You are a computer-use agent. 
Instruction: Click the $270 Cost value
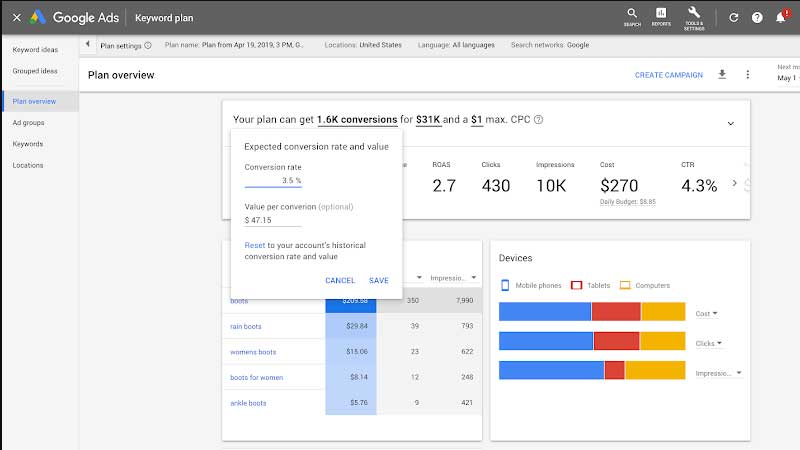(x=619, y=186)
